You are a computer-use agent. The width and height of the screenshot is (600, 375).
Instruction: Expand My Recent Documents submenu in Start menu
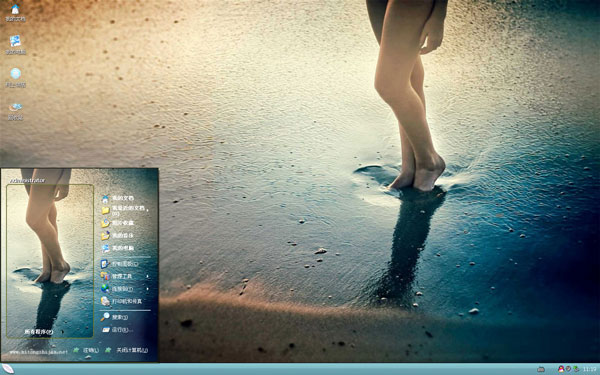125,210
